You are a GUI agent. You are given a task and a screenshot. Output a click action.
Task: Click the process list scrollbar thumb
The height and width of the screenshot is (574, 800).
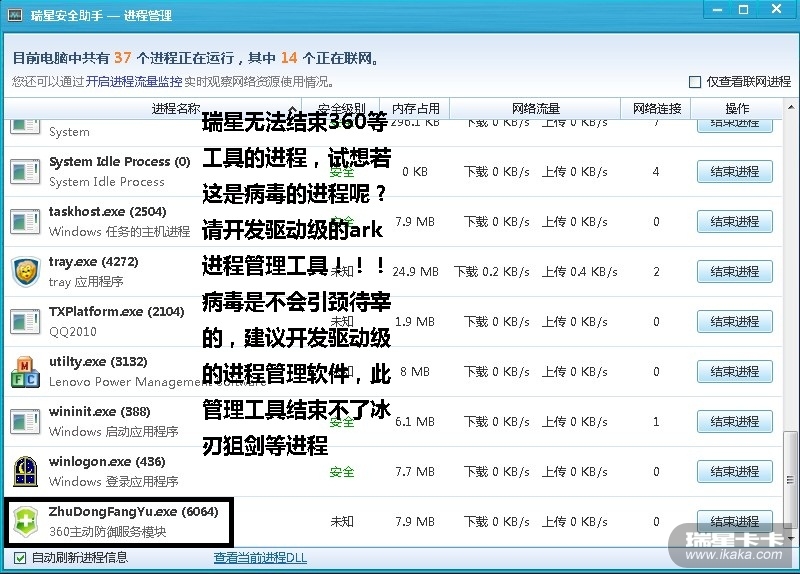(x=791, y=480)
